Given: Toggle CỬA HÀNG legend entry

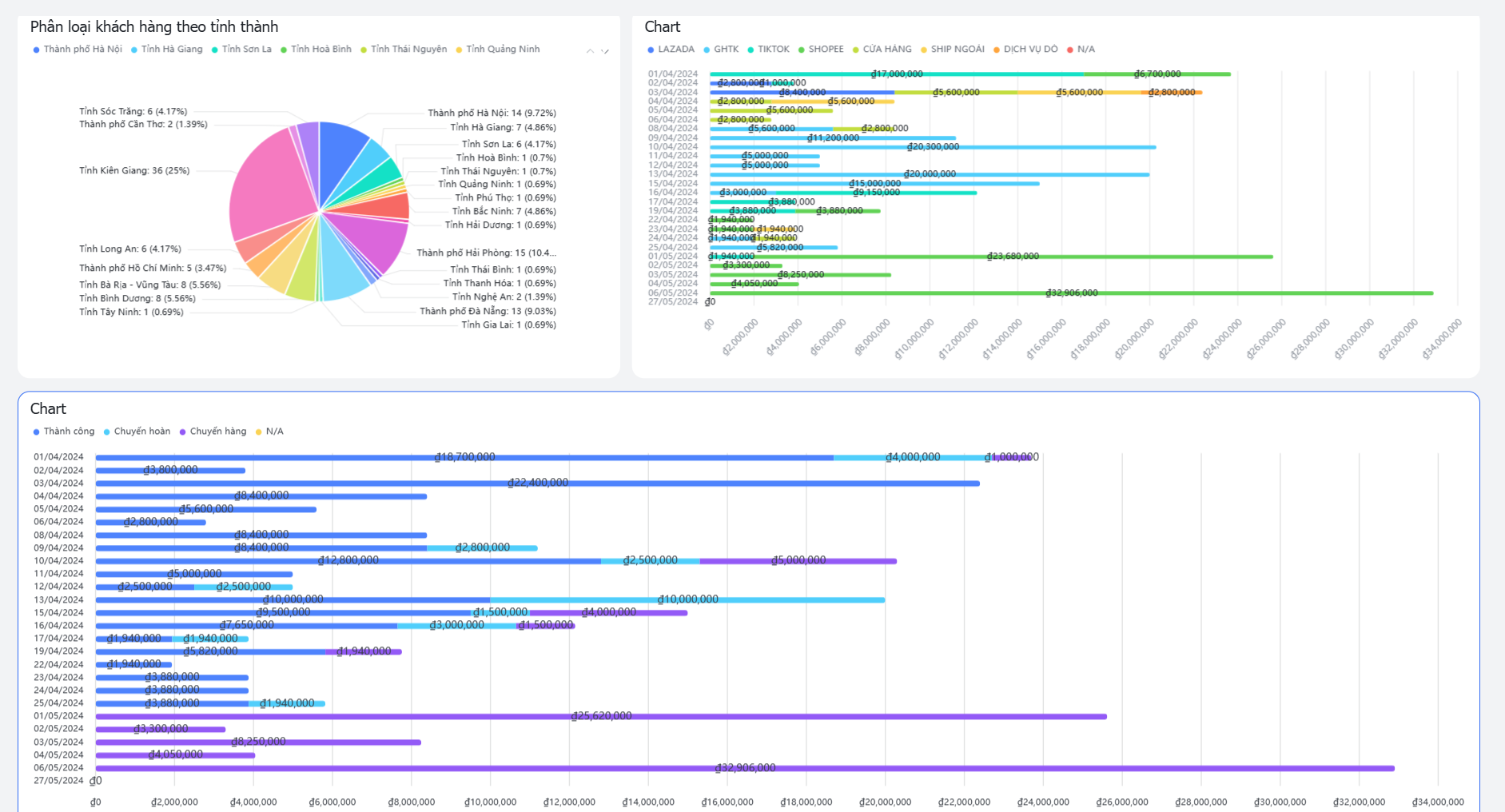Looking at the screenshot, I should [882, 50].
